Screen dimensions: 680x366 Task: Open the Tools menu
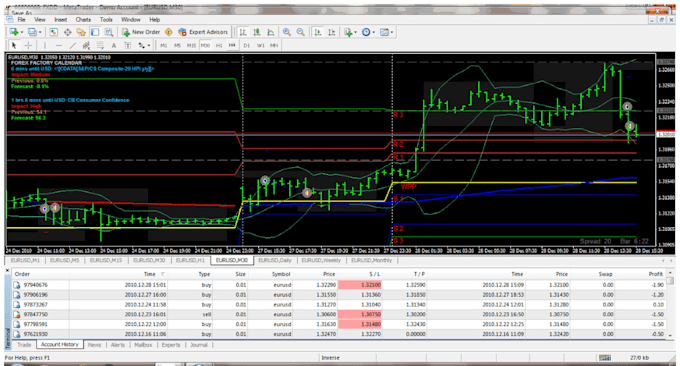coord(106,20)
